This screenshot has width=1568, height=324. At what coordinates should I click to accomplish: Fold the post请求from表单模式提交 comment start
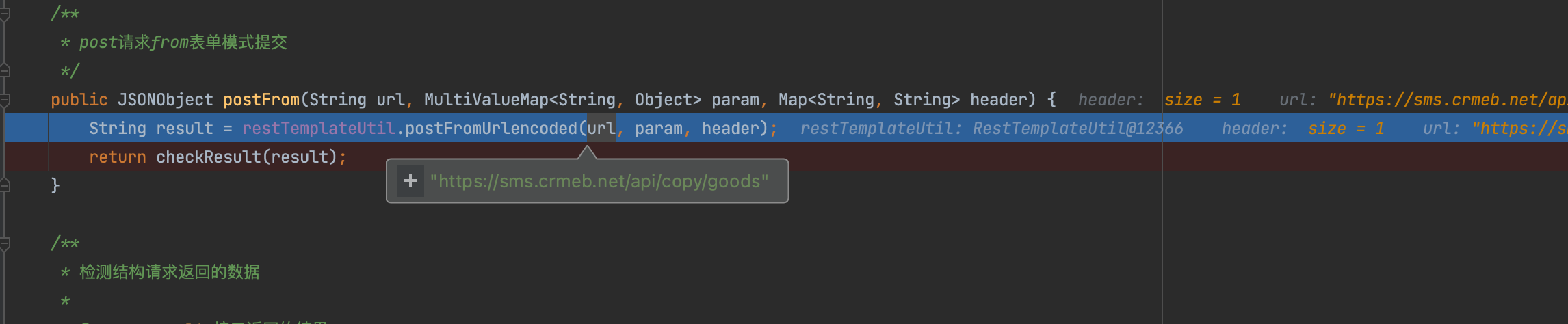5,13
